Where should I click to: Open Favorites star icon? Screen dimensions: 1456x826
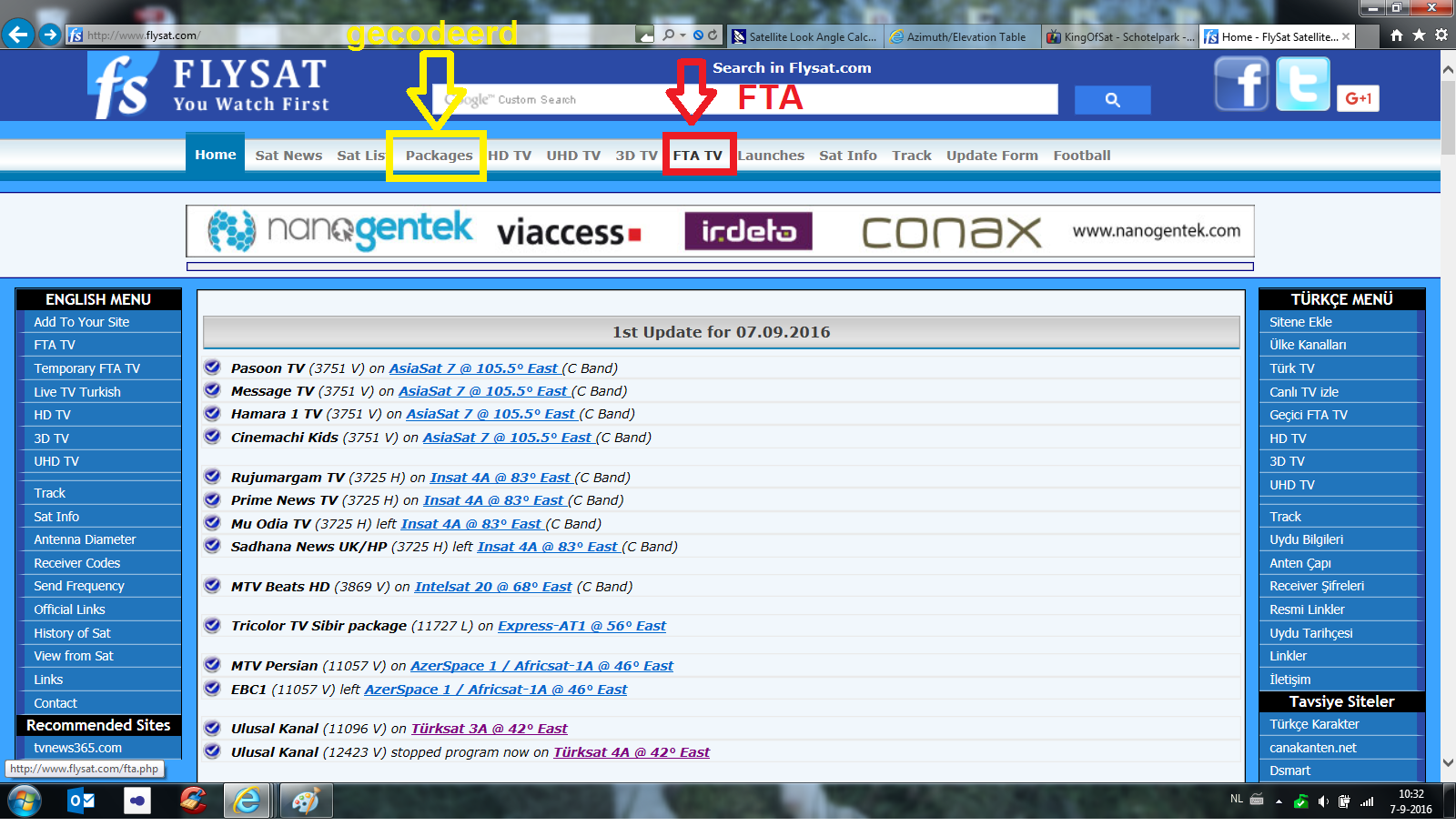tap(1419, 35)
